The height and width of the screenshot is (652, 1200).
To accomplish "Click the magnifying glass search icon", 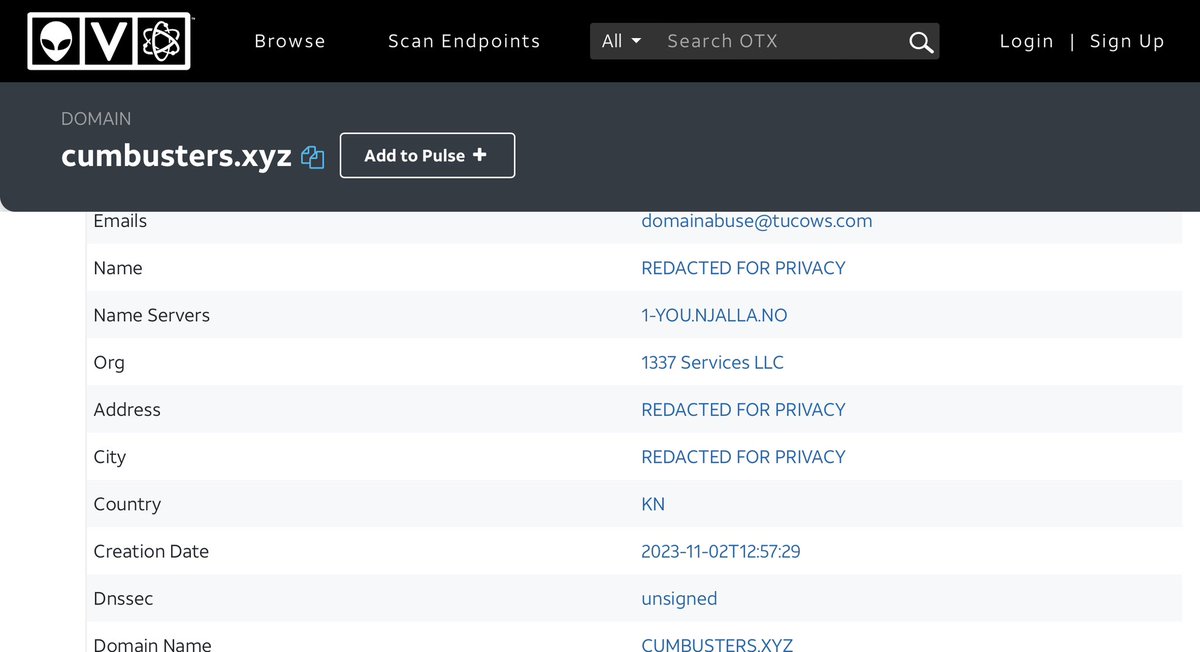I will (920, 42).
